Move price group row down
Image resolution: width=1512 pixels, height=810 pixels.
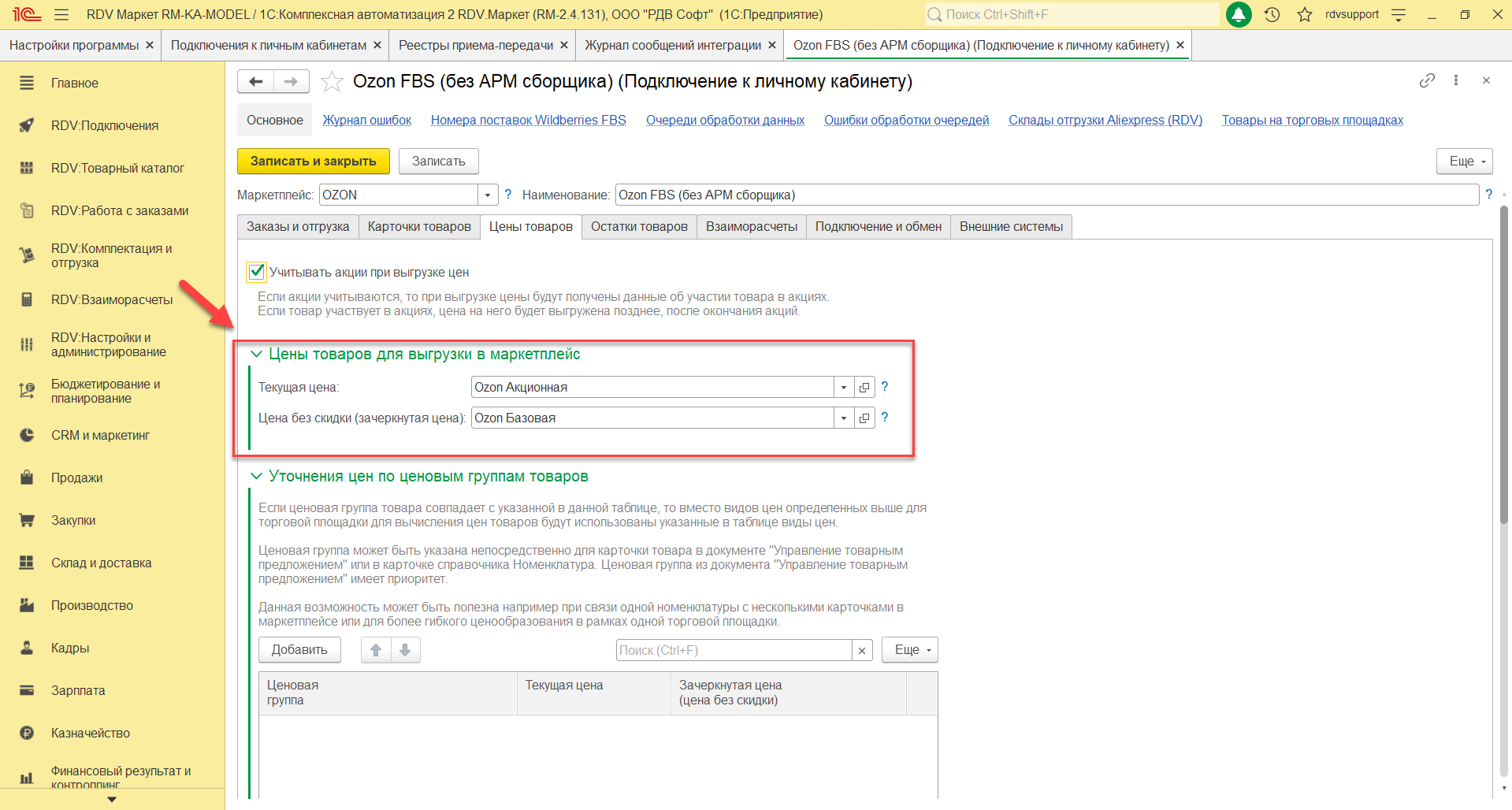[405, 650]
